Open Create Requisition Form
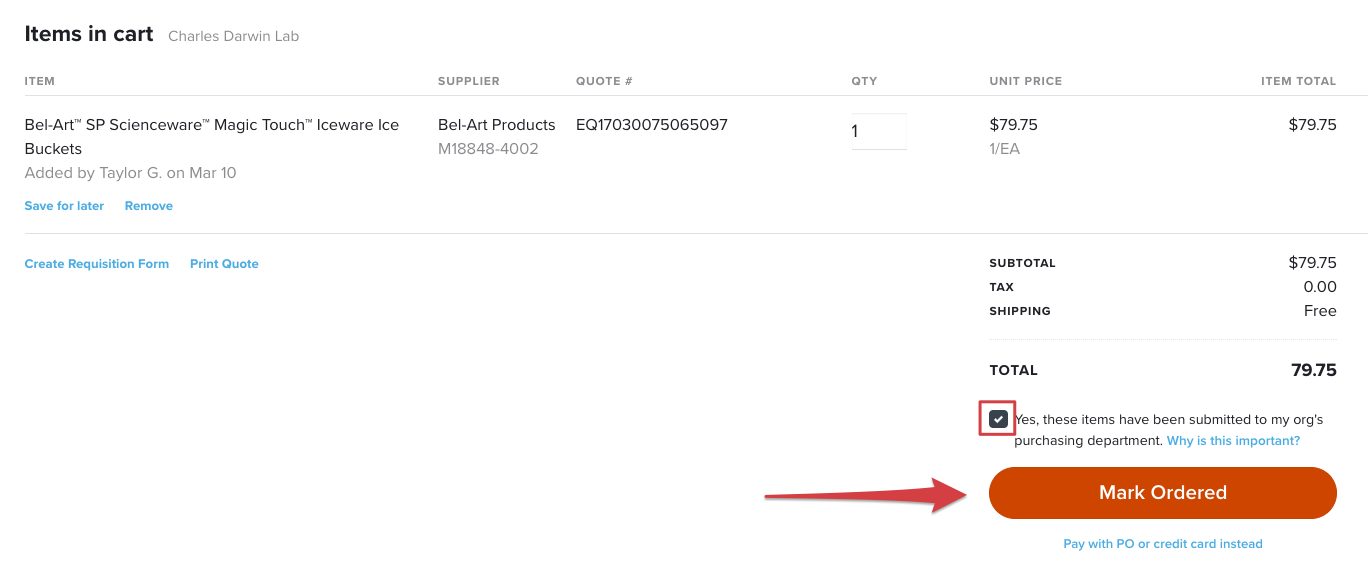 96,263
